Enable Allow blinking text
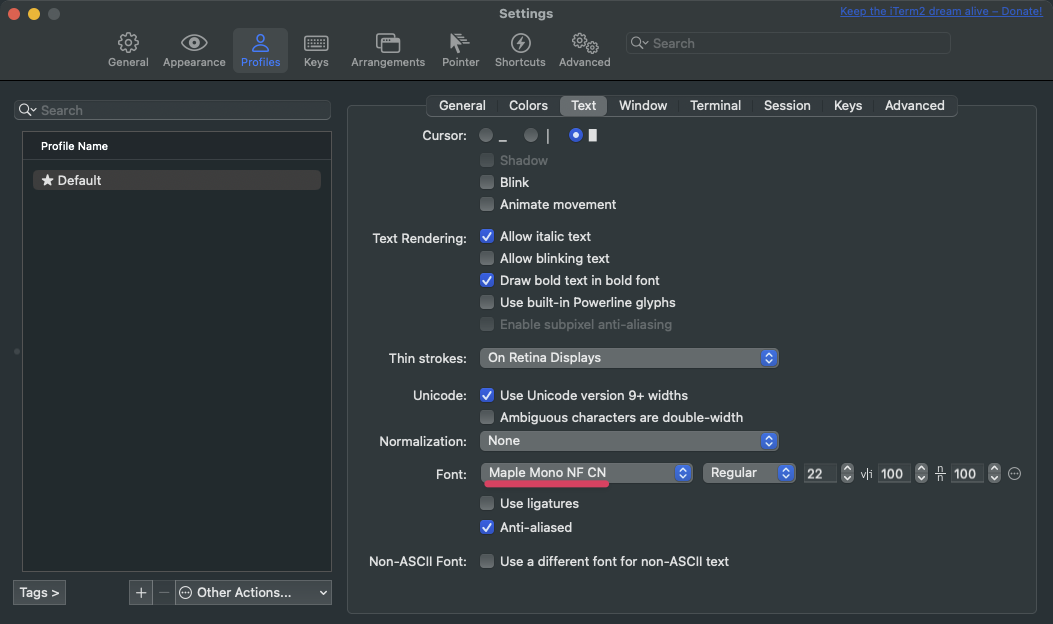Image resolution: width=1053 pixels, height=624 pixels. [487, 258]
